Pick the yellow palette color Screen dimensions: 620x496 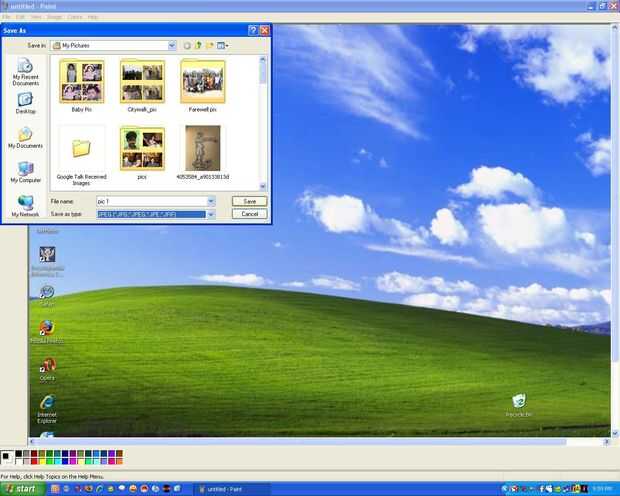42,461
